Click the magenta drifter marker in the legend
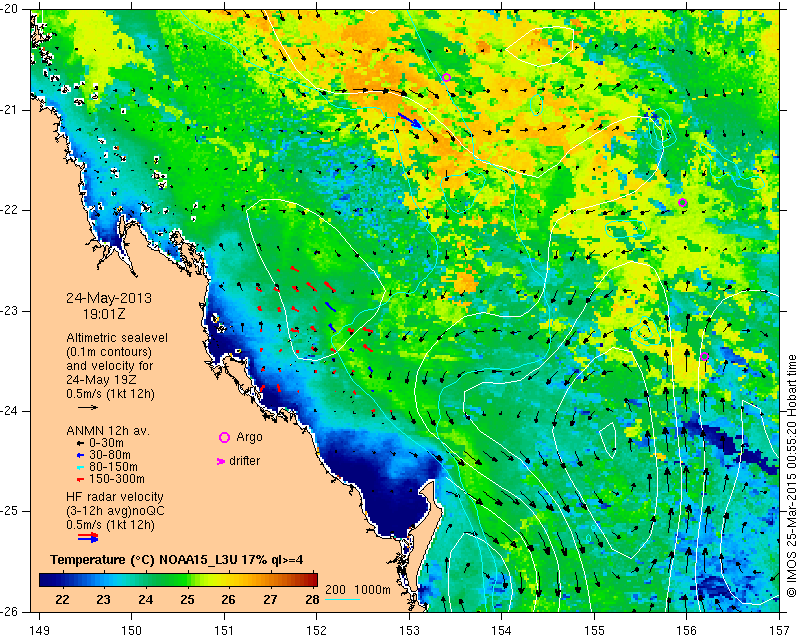Viewport: 800px width, 640px height. (221, 461)
